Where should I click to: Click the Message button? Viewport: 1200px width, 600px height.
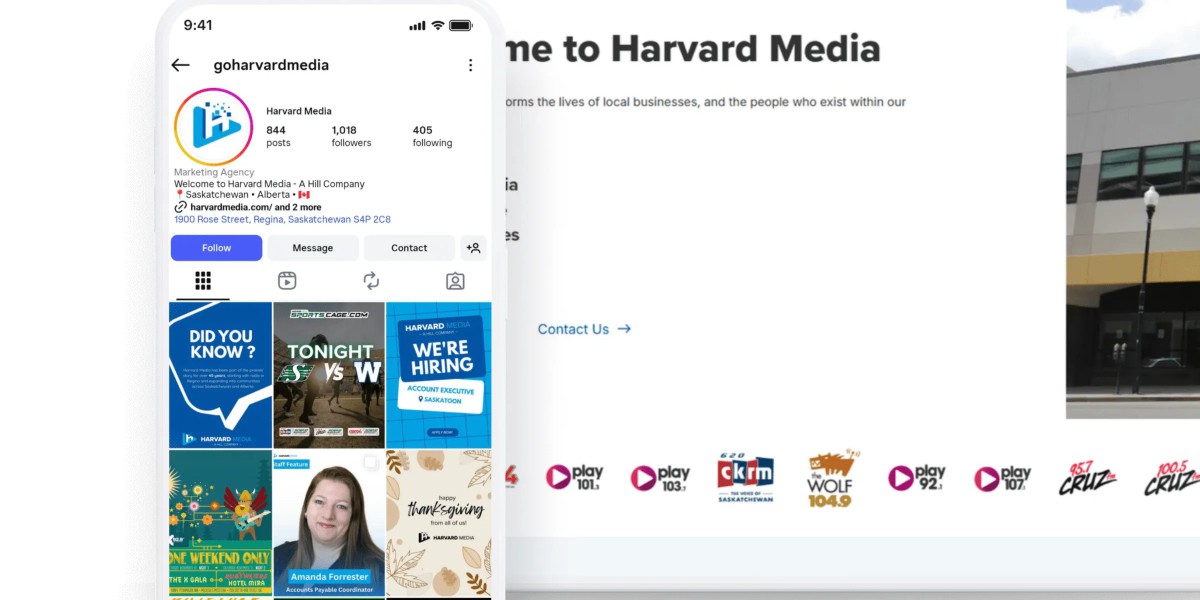pos(313,248)
